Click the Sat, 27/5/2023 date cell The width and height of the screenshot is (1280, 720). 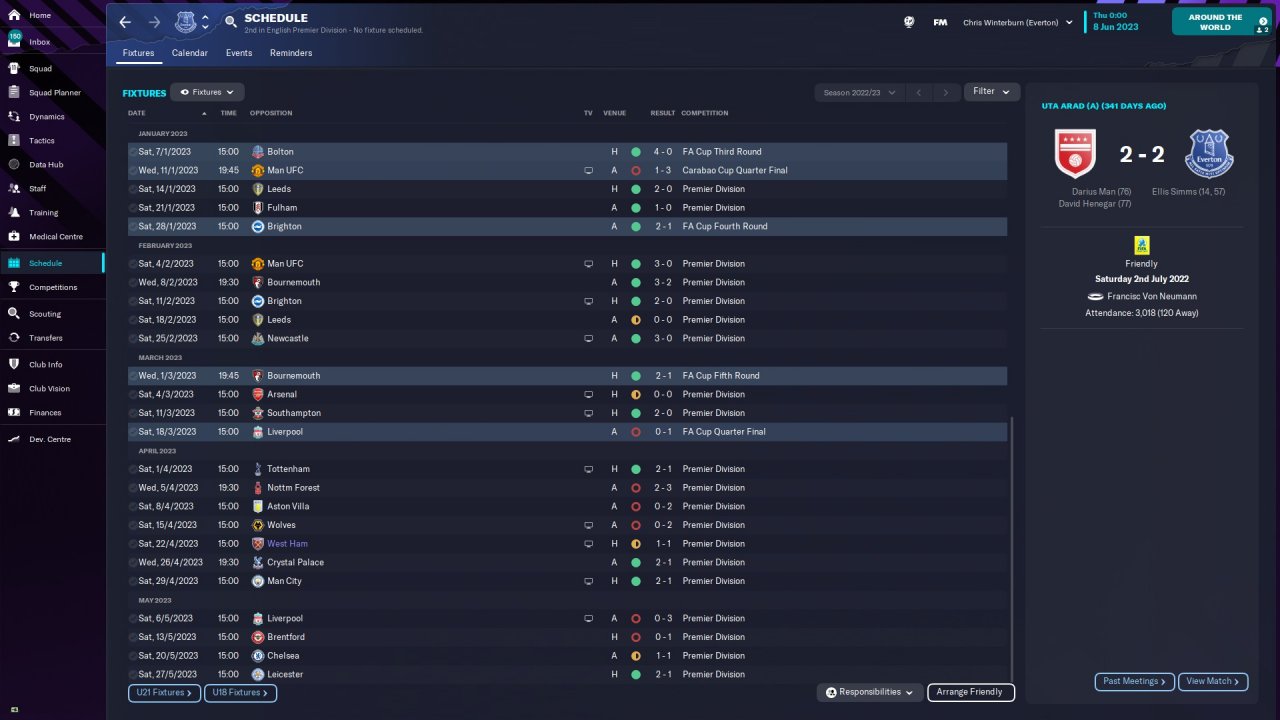coord(166,675)
